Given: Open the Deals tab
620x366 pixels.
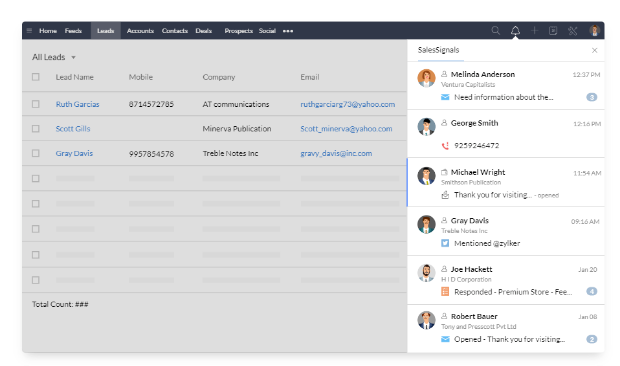Looking at the screenshot, I should [x=204, y=31].
